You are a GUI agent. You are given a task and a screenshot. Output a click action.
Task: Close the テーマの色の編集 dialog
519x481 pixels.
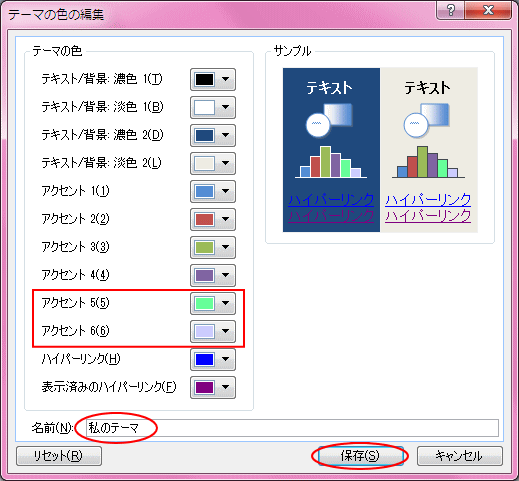488,11
